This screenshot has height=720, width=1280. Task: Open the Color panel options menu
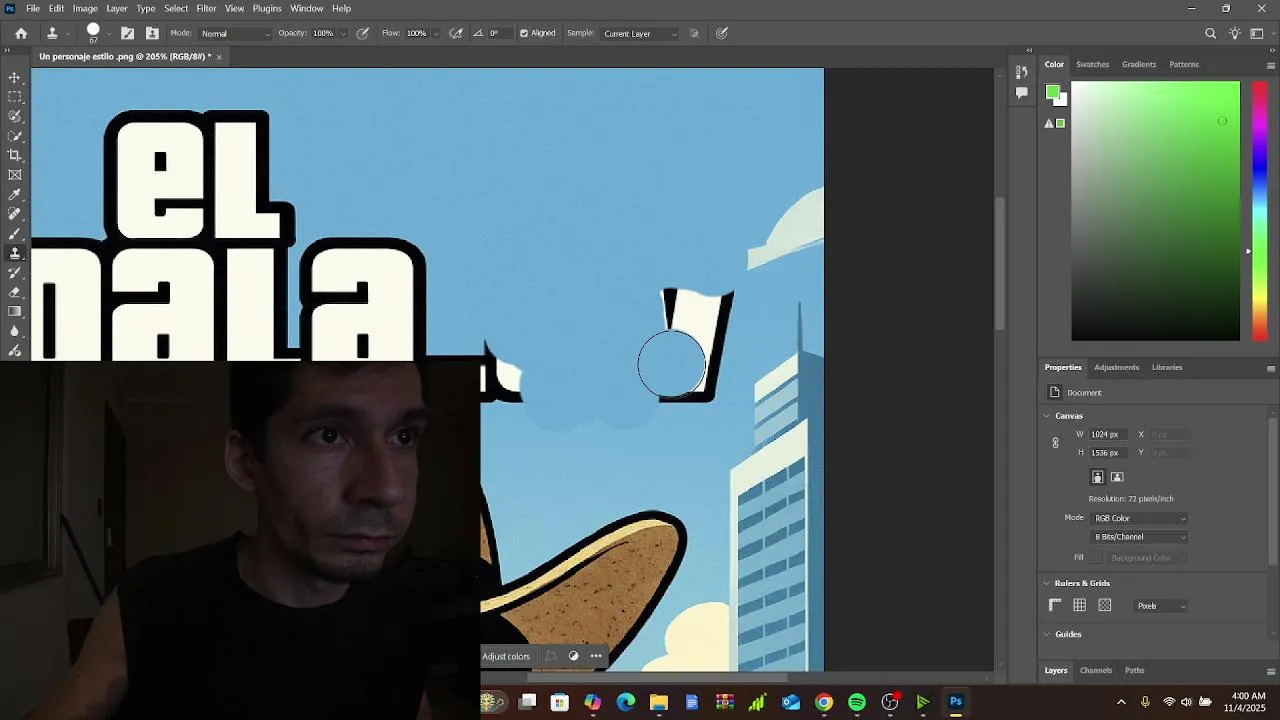coord(1271,65)
